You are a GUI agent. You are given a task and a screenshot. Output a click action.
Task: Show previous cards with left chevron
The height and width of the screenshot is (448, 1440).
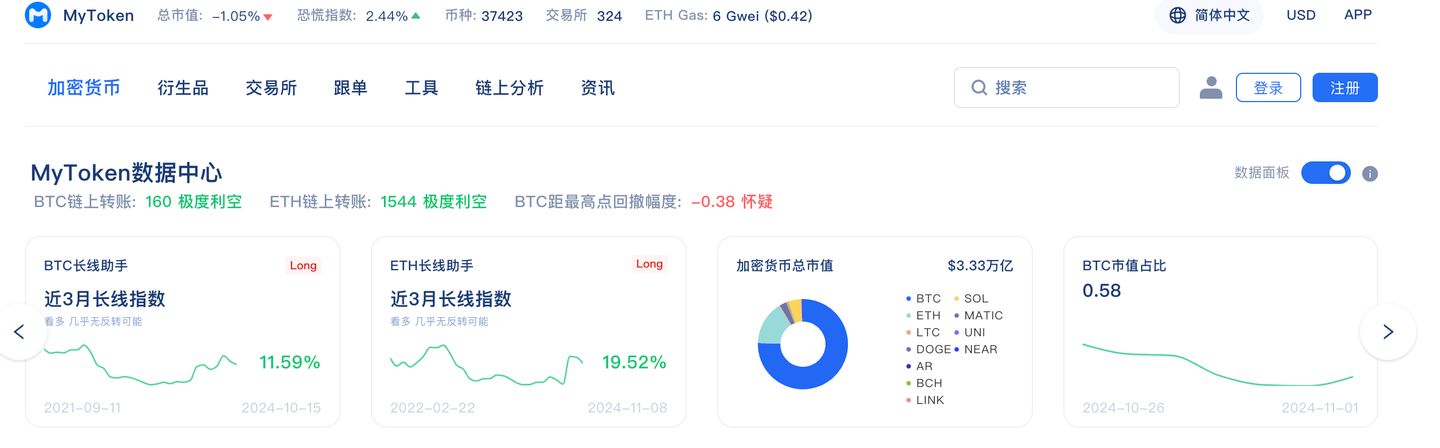tap(19, 332)
